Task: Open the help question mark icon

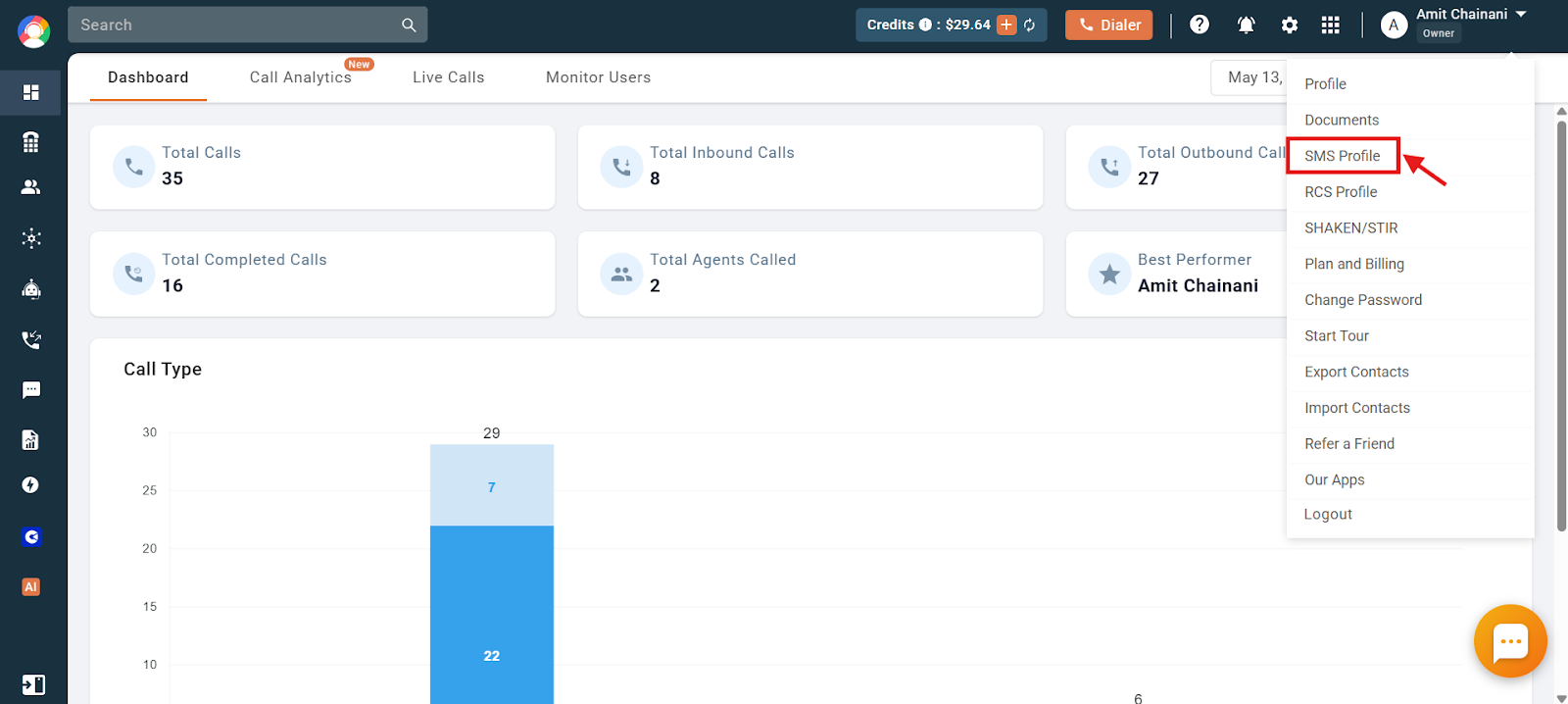Action: pos(1200,25)
